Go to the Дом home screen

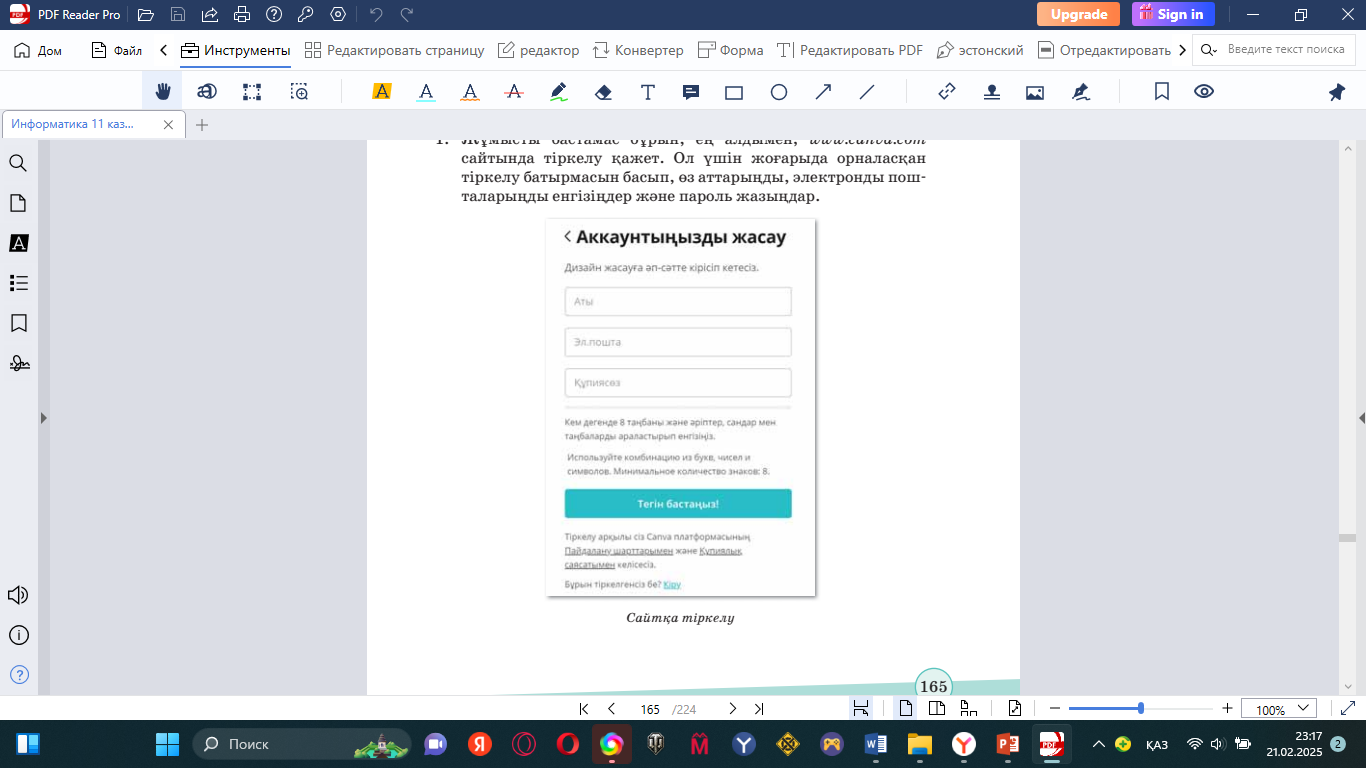(x=38, y=50)
